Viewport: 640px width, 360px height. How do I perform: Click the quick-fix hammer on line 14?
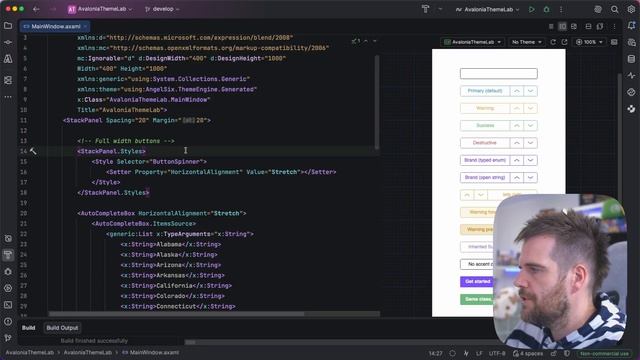click(x=33, y=151)
